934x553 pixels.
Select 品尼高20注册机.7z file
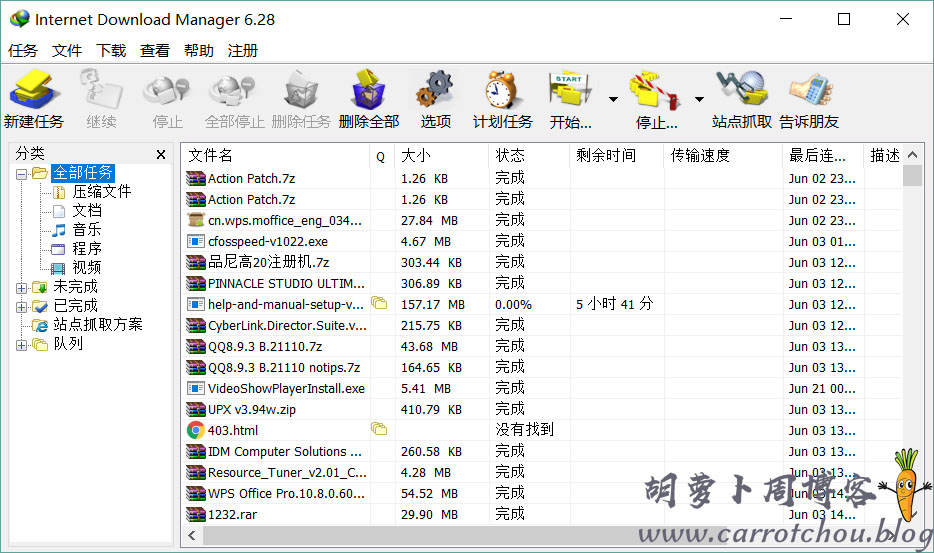pyautogui.click(x=268, y=262)
